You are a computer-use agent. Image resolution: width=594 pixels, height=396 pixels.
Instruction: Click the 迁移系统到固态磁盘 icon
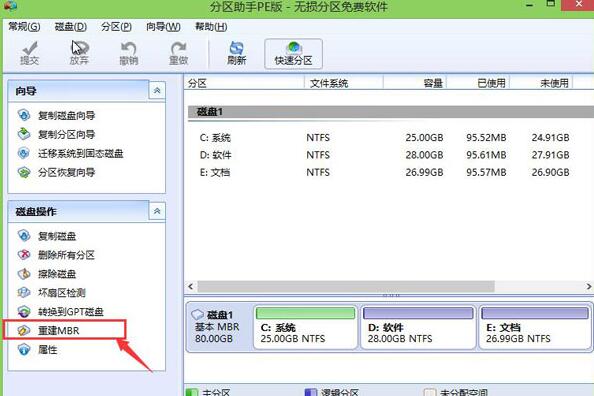(x=24, y=153)
